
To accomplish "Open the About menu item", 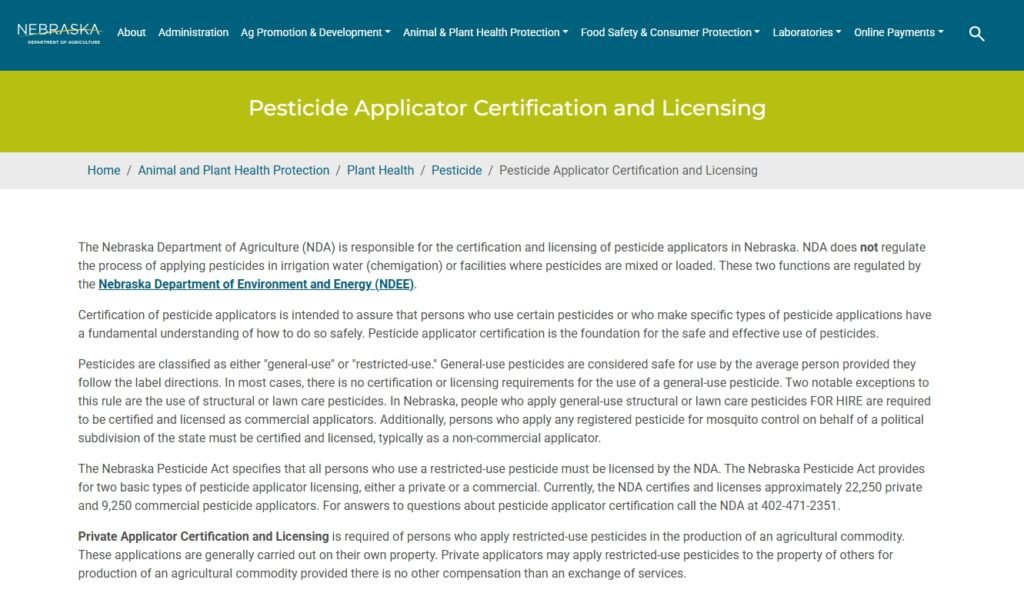I will (131, 32).
